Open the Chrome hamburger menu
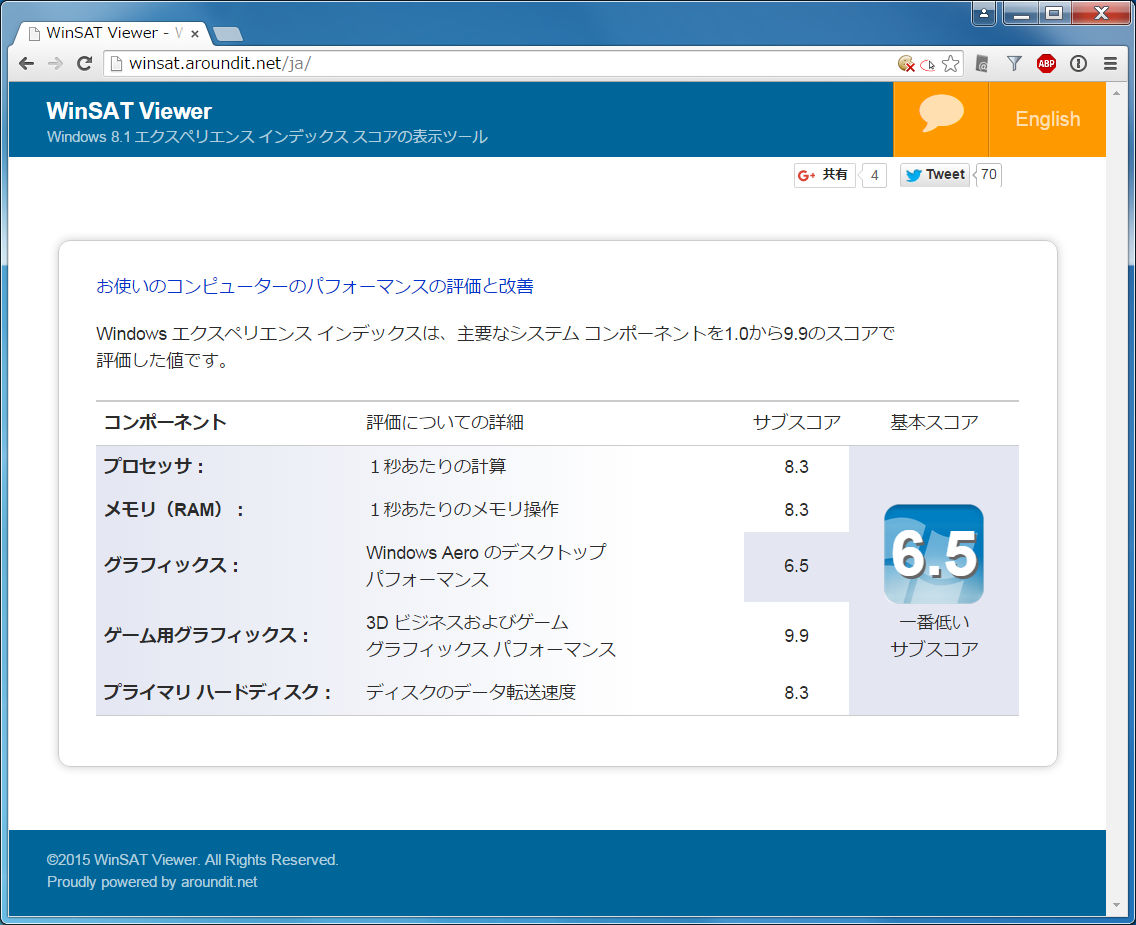Screen dimensions: 1136x925 (x=1110, y=64)
